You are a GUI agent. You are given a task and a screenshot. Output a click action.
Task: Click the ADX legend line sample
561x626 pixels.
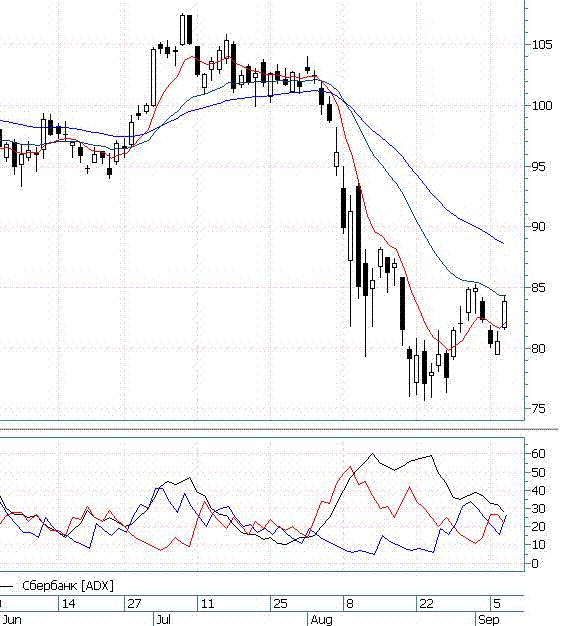click(6, 586)
